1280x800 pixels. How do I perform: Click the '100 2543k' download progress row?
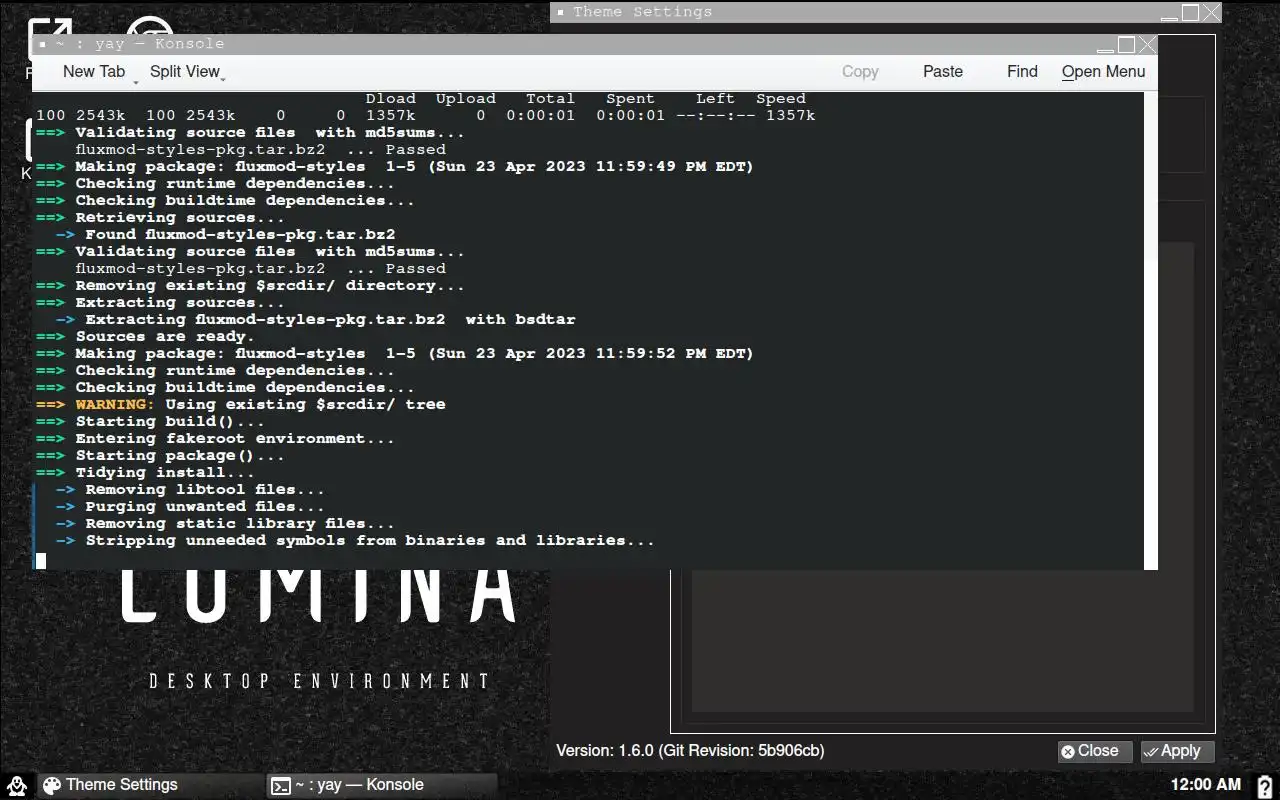coord(426,115)
